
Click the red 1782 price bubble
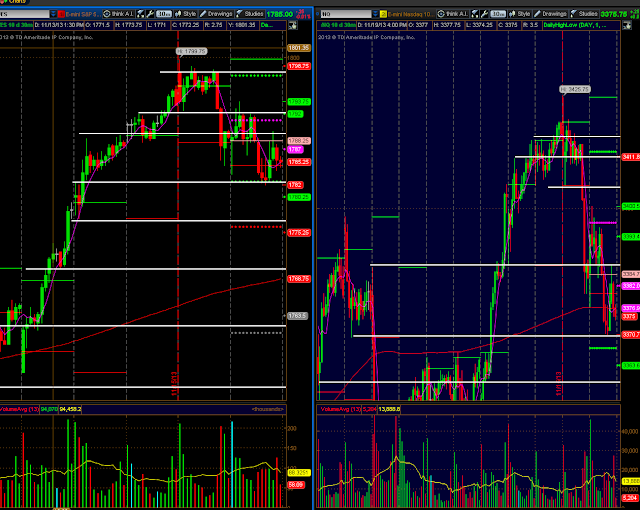296,185
